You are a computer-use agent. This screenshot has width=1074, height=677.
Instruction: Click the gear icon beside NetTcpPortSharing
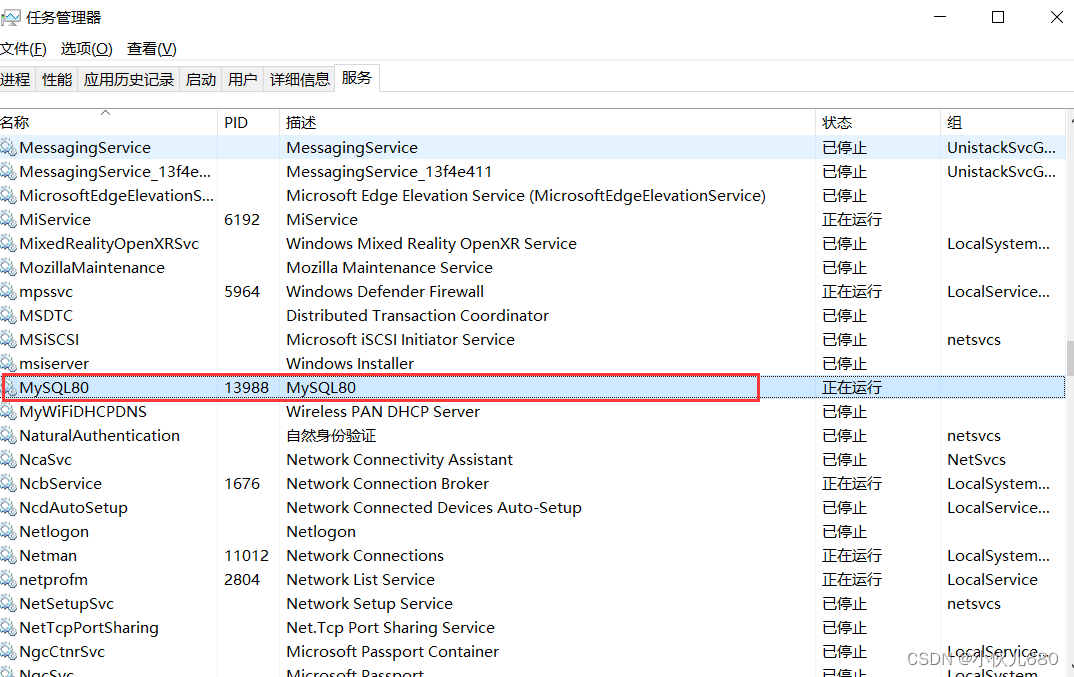(x=9, y=627)
